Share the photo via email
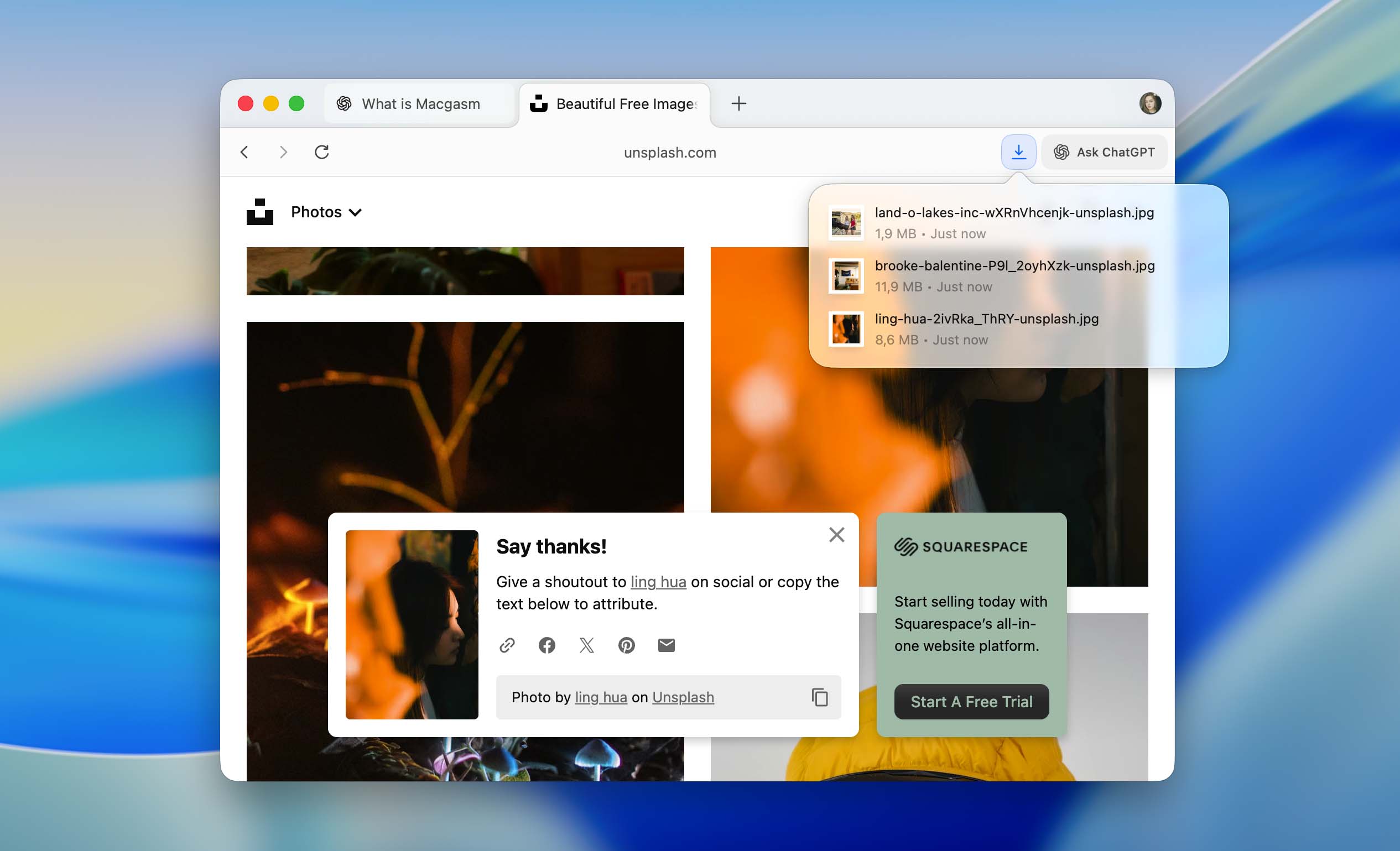Screen dimensions: 1400x851 (x=666, y=645)
